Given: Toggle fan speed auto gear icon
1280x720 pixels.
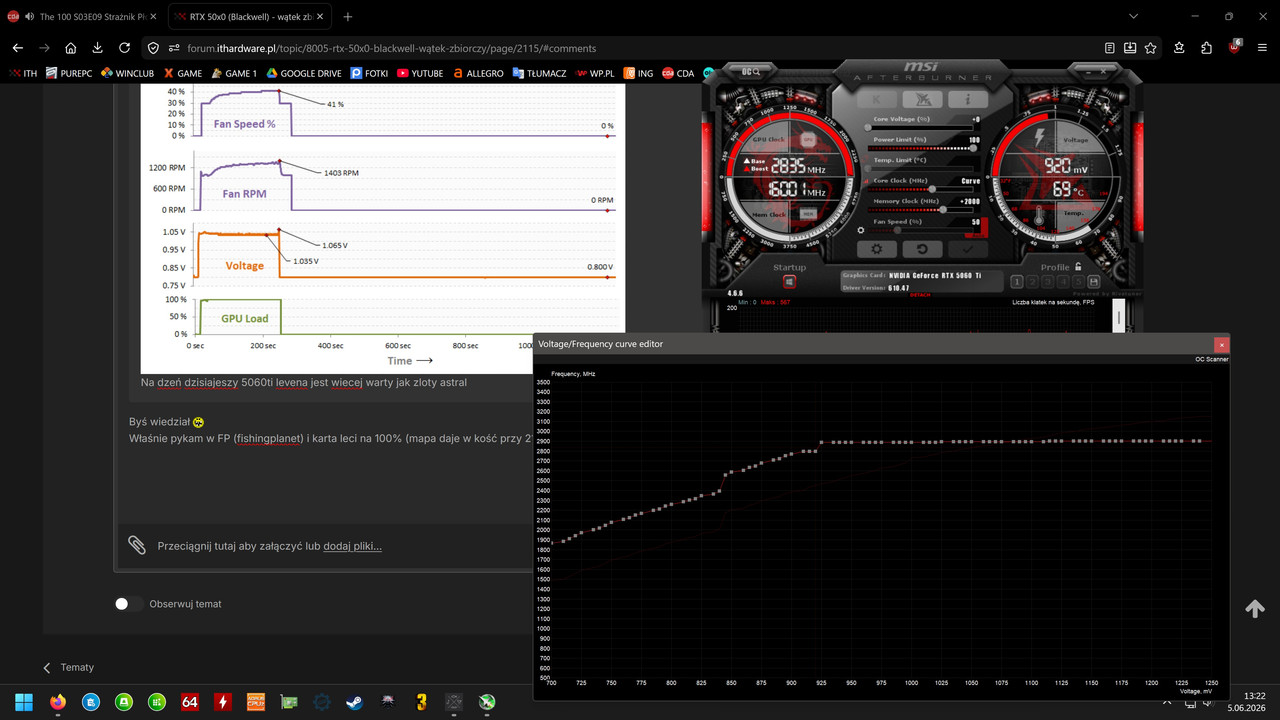Looking at the screenshot, I should click(861, 230).
